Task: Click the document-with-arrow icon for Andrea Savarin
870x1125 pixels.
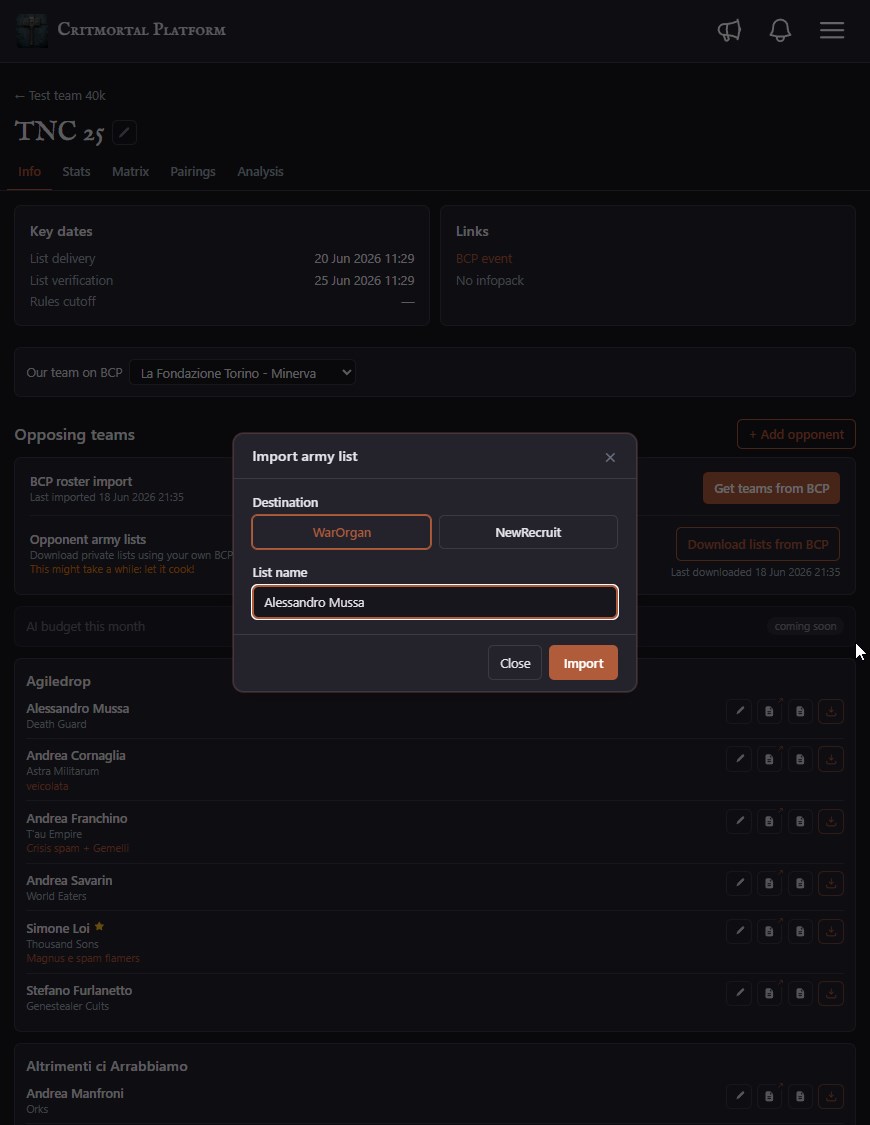Action: click(x=770, y=882)
